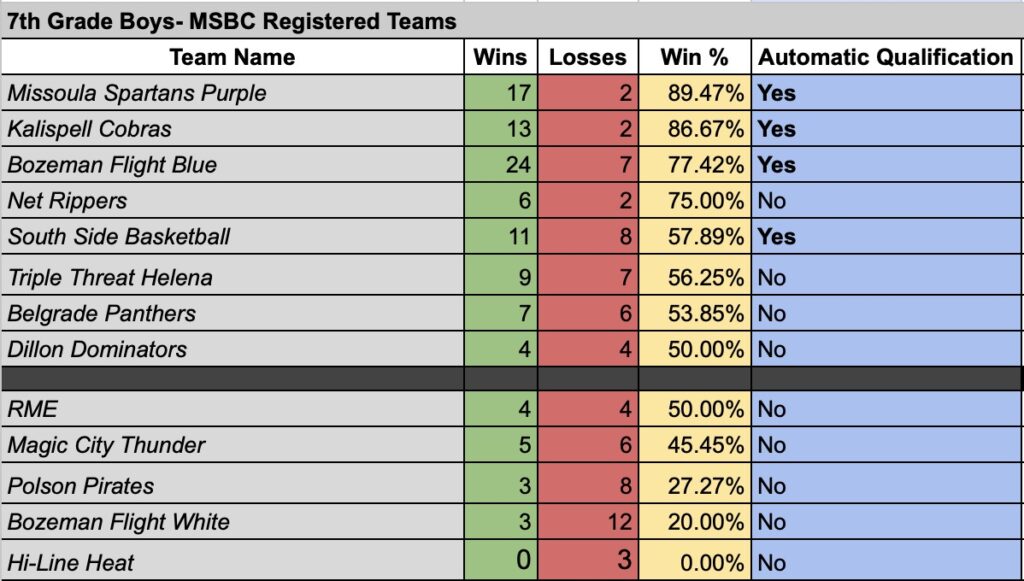
Task: Click the Polson Pirates team name cell
Action: [x=235, y=486]
